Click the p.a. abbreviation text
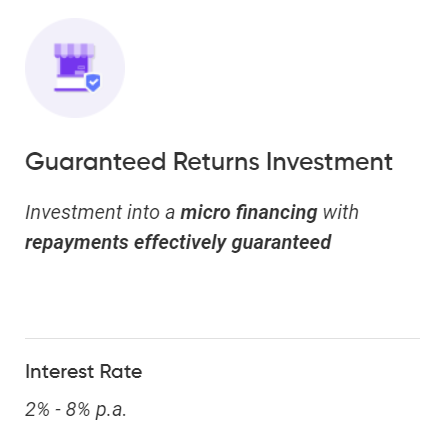The image size is (445, 443). tap(111, 410)
